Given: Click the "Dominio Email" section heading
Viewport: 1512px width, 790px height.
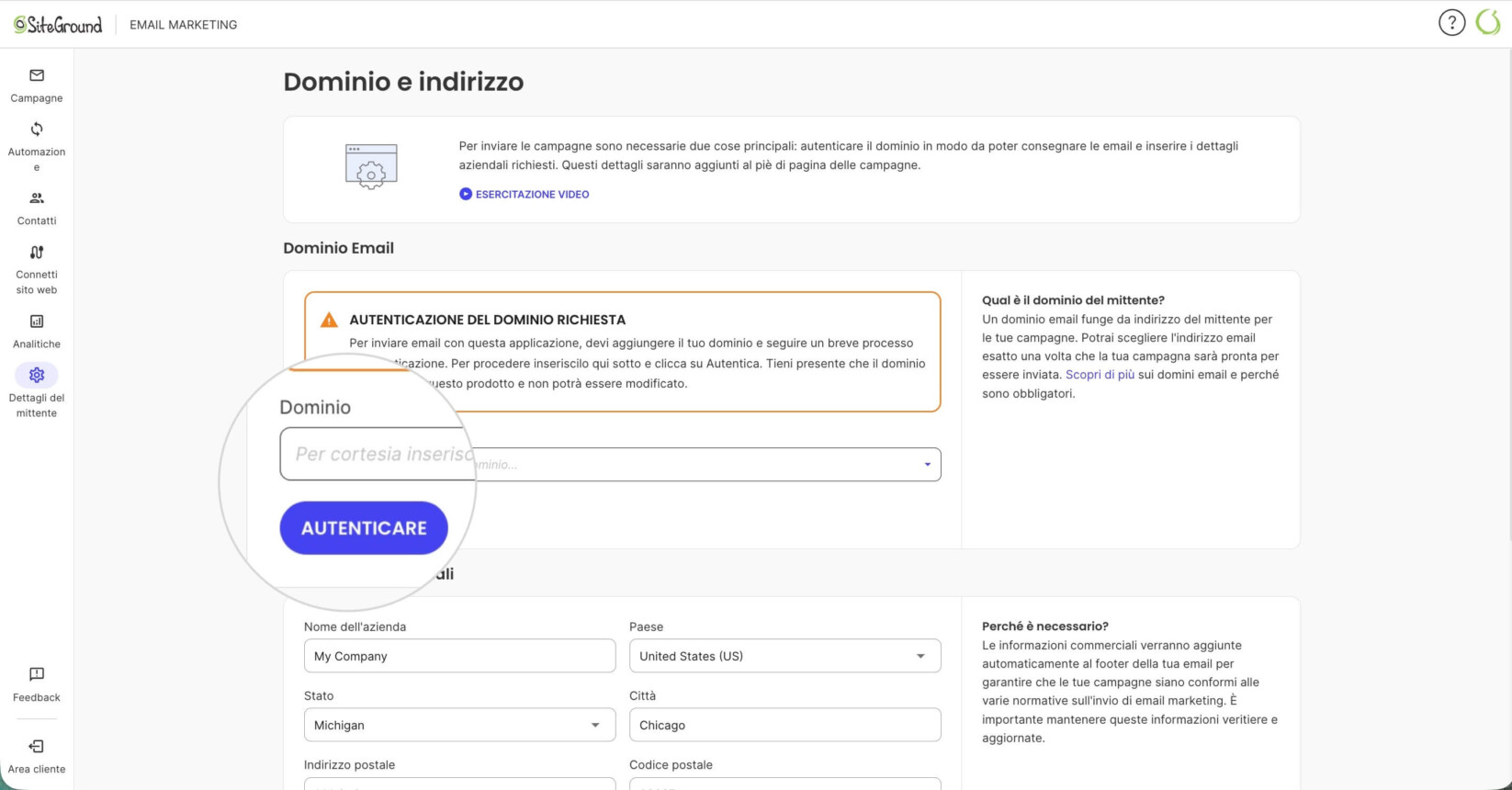Looking at the screenshot, I should point(338,248).
